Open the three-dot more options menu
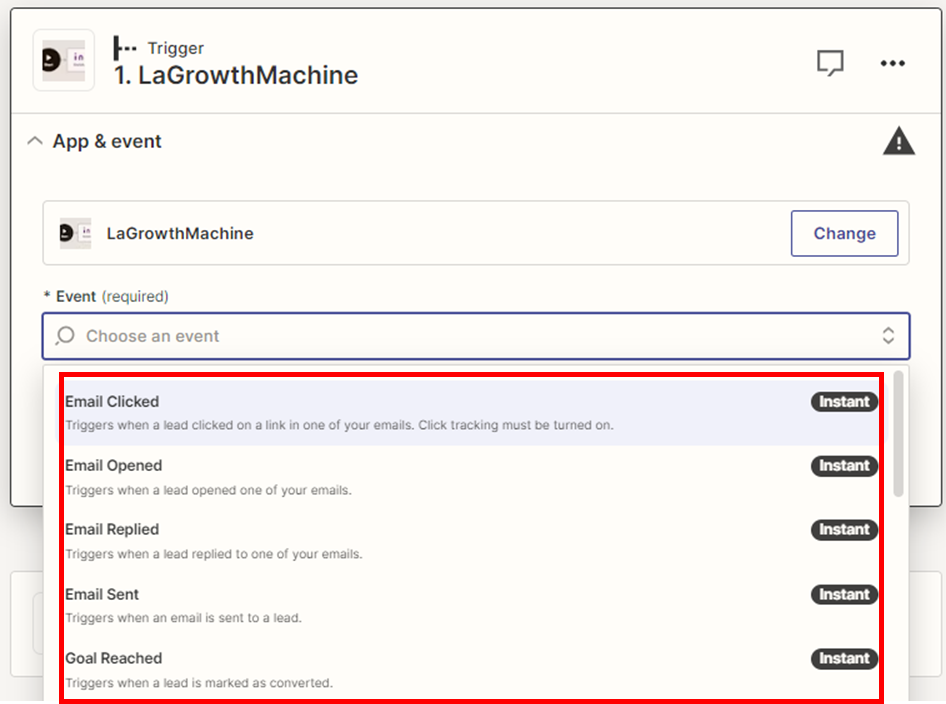 (x=892, y=63)
